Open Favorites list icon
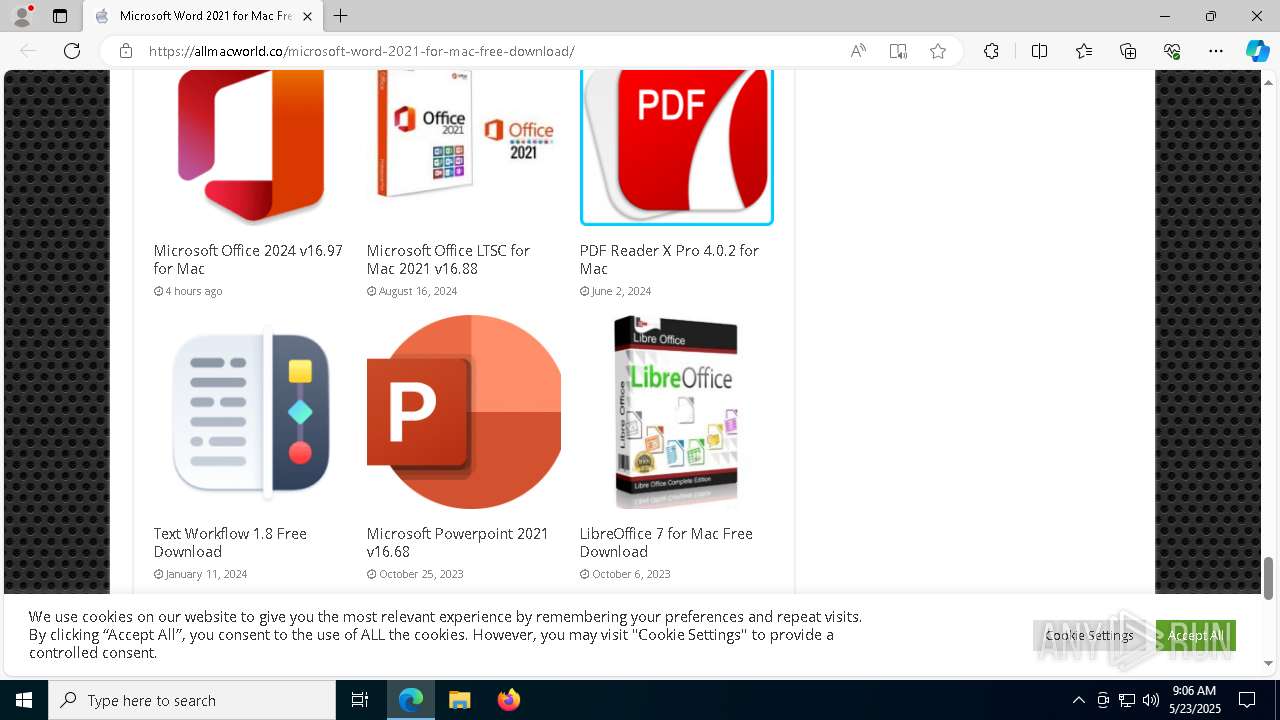The width and height of the screenshot is (1280, 720). pos(1084,51)
